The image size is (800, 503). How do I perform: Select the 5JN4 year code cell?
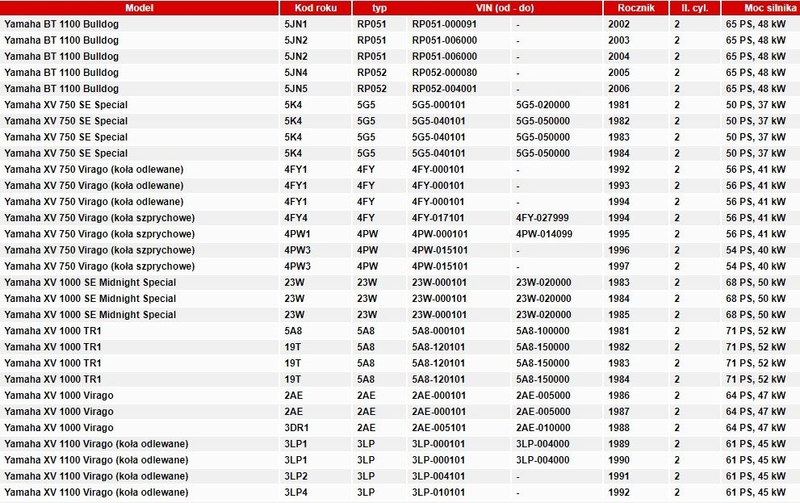tap(297, 72)
